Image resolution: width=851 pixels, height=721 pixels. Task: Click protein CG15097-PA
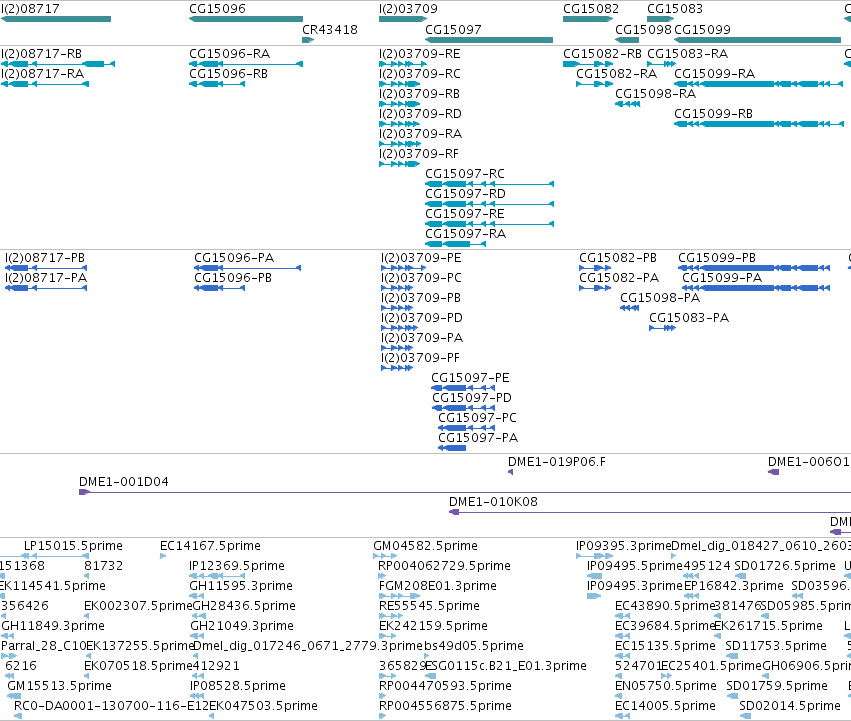(x=452, y=448)
